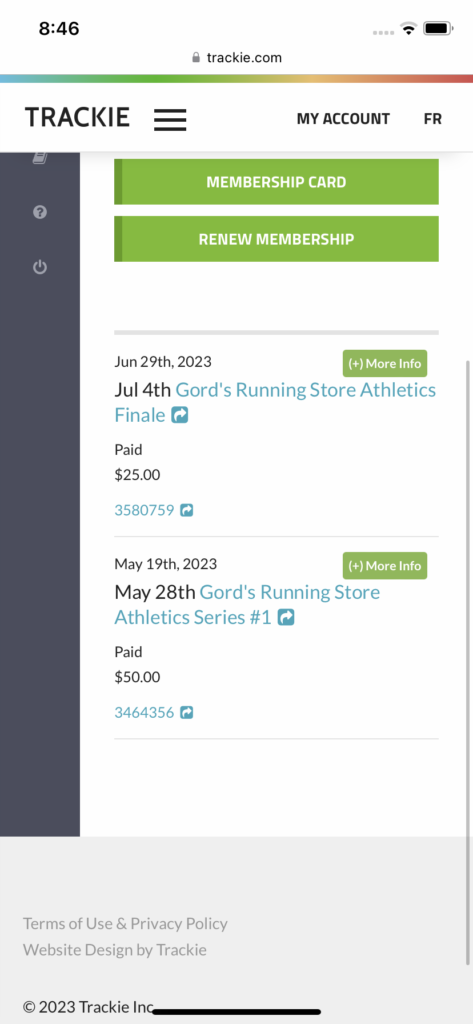Screen dimensions: 473x1024
Task: Click the TRACKIE logo
Action: click(x=77, y=118)
